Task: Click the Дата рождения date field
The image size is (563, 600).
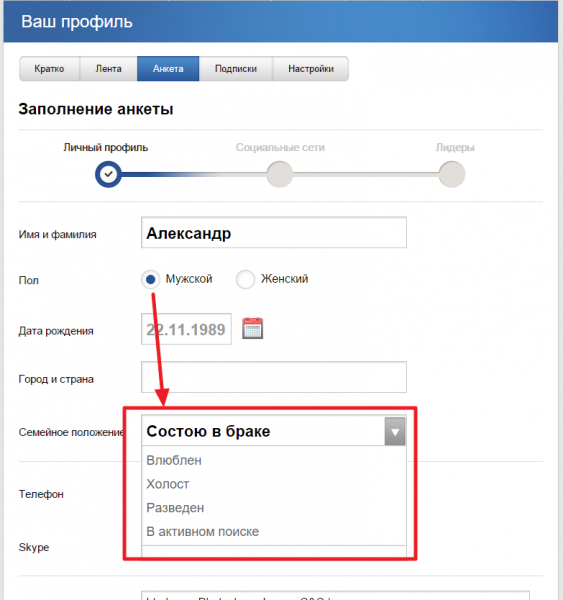Action: [x=186, y=329]
